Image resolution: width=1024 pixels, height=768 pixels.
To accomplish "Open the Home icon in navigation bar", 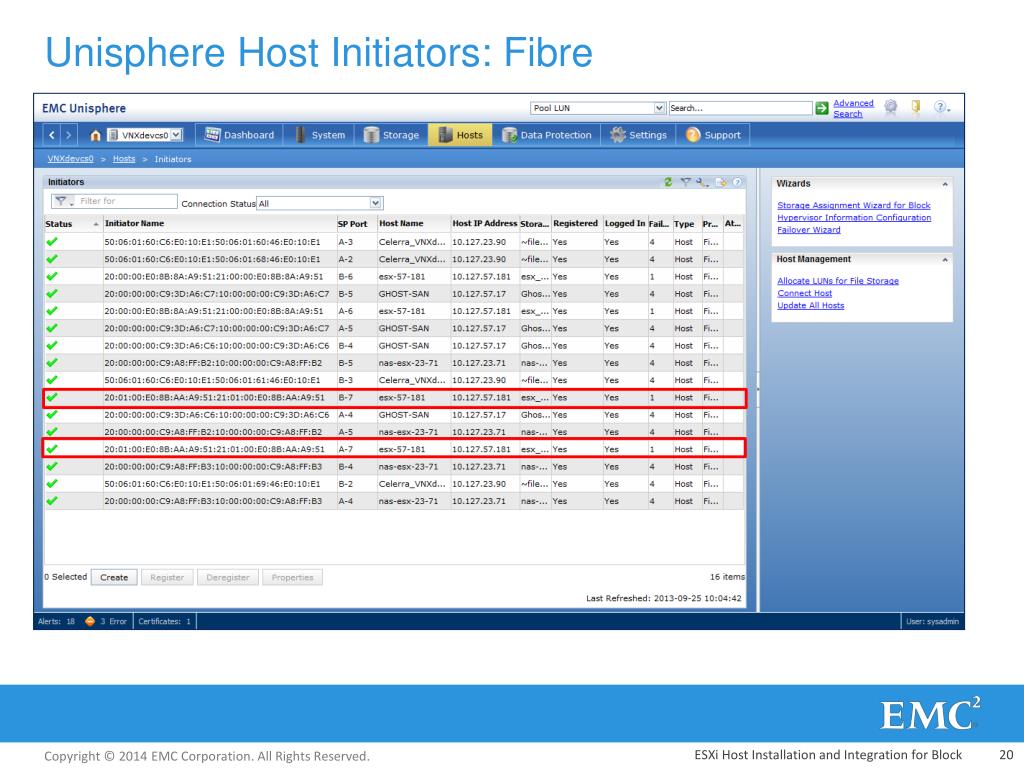I will 95,135.
